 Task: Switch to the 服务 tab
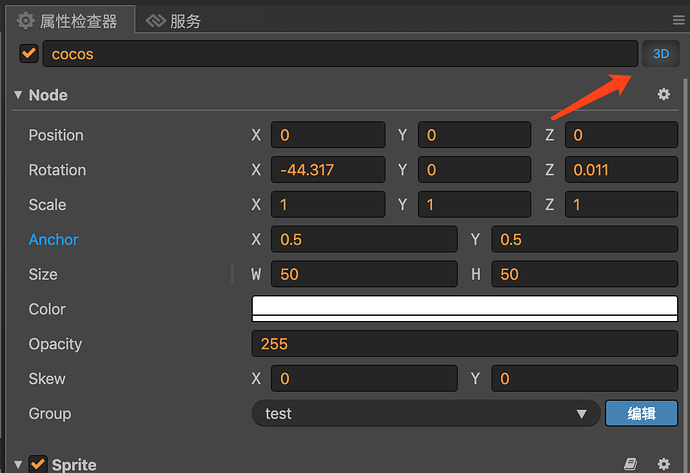point(185,21)
